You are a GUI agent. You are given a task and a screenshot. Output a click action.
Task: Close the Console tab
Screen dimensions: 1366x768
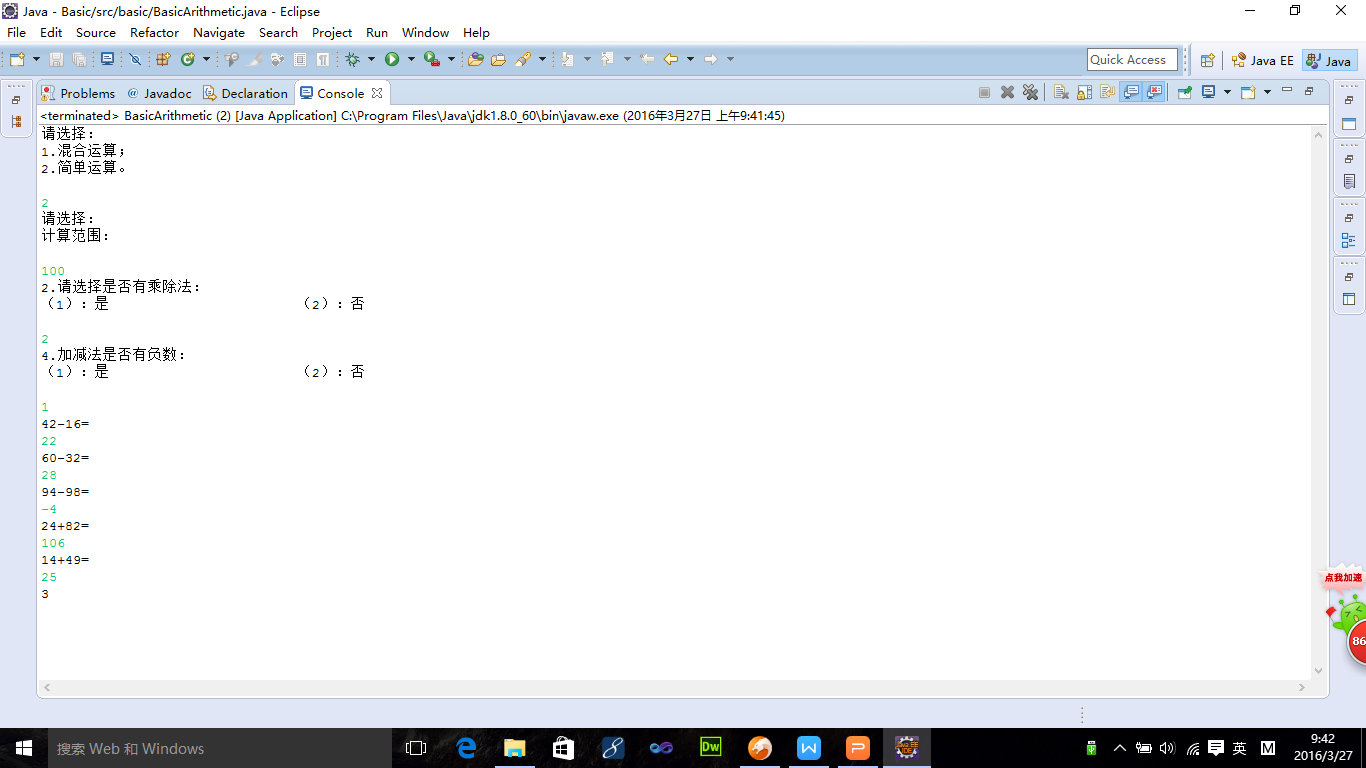(x=377, y=93)
